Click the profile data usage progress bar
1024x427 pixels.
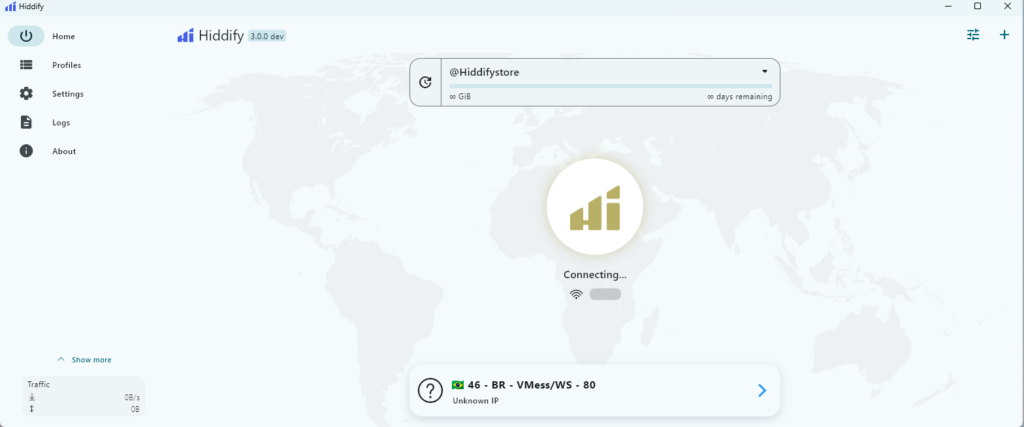(x=609, y=86)
